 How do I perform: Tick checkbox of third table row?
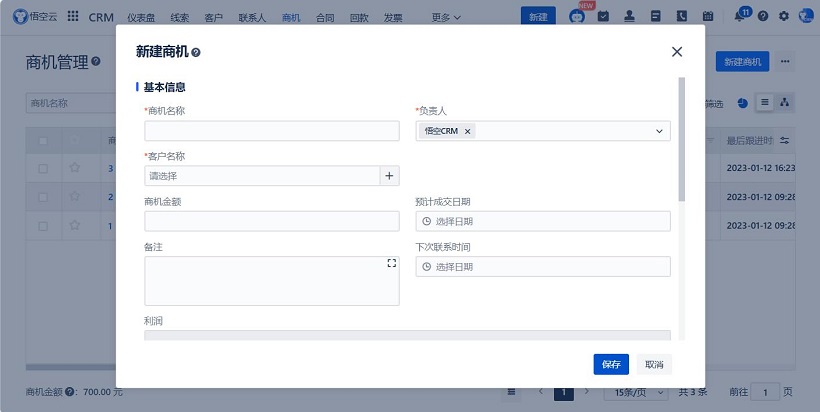click(x=43, y=226)
